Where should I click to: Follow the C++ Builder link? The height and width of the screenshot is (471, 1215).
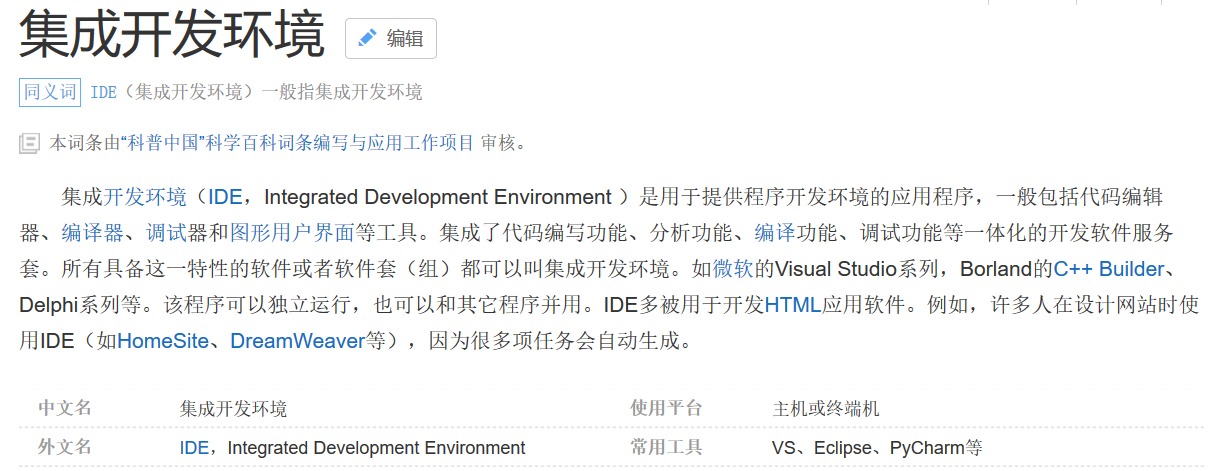(1108, 270)
